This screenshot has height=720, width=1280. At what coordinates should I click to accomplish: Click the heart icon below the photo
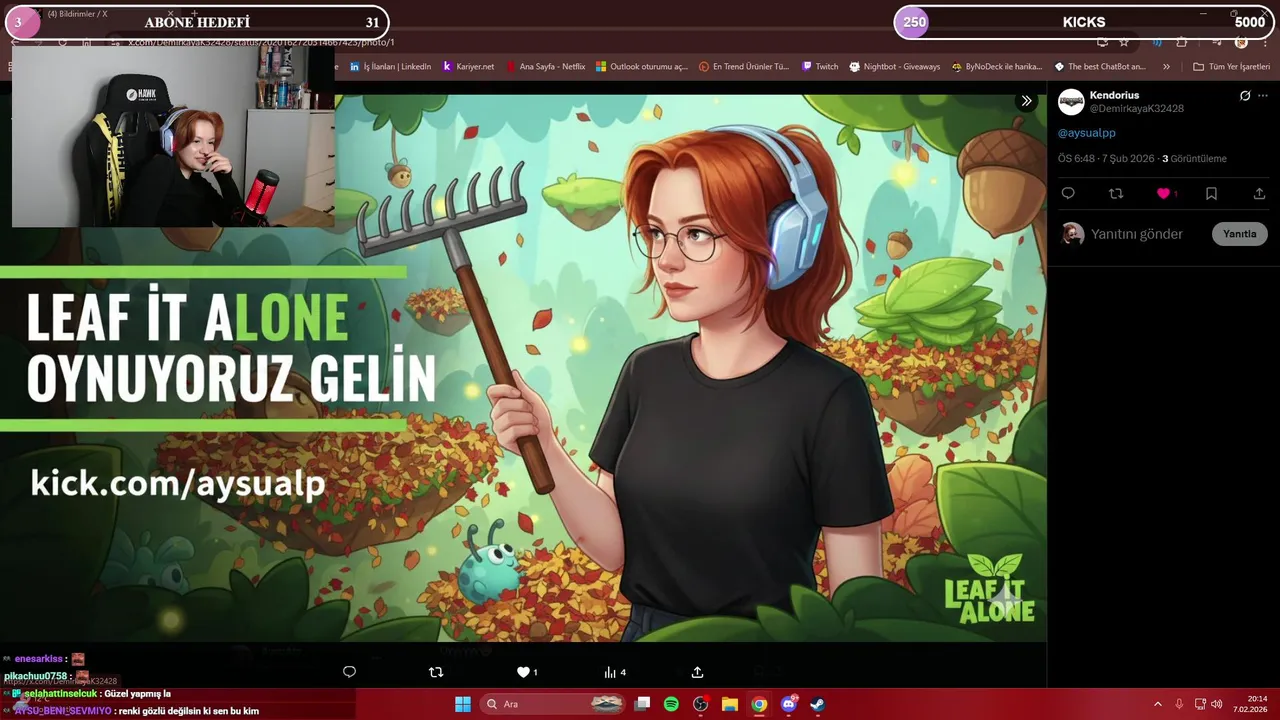click(523, 672)
